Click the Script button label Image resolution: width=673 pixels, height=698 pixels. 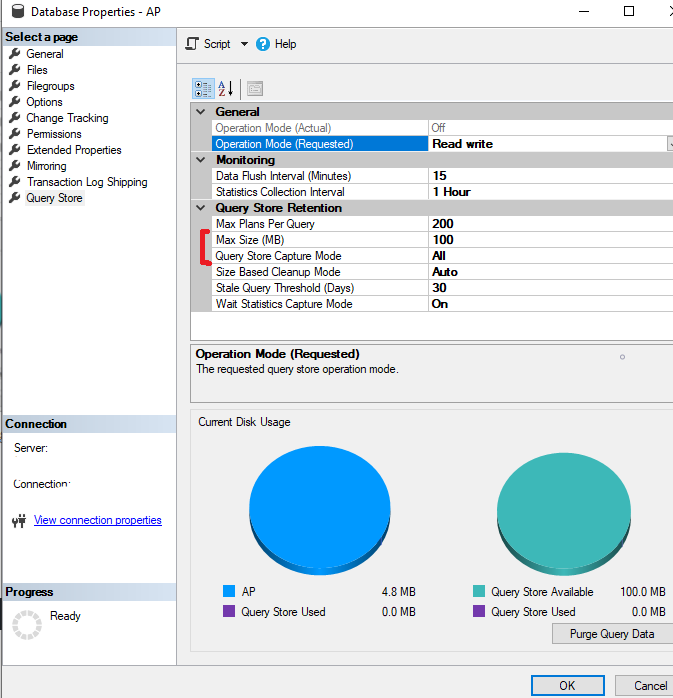pos(217,44)
